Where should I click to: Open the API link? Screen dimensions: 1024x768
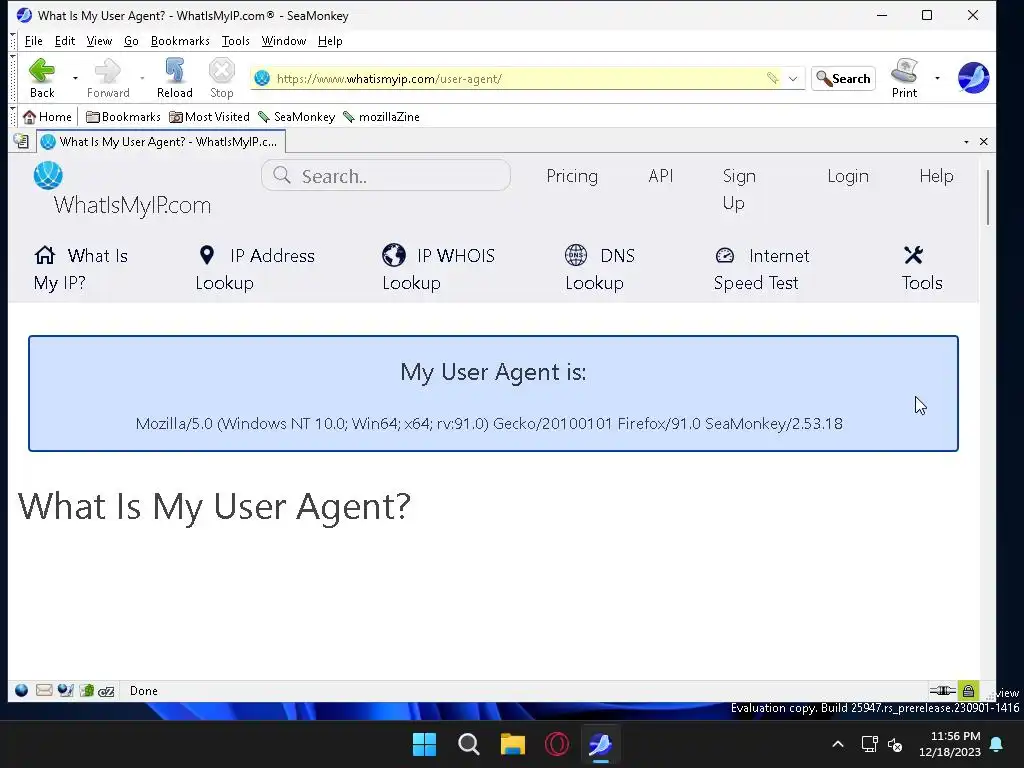pyautogui.click(x=660, y=176)
